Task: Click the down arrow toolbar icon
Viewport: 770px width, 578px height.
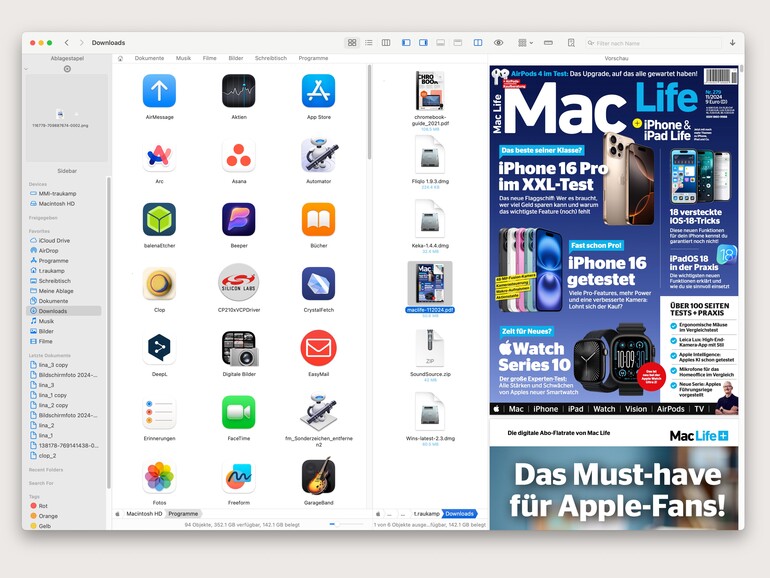Action: (733, 43)
